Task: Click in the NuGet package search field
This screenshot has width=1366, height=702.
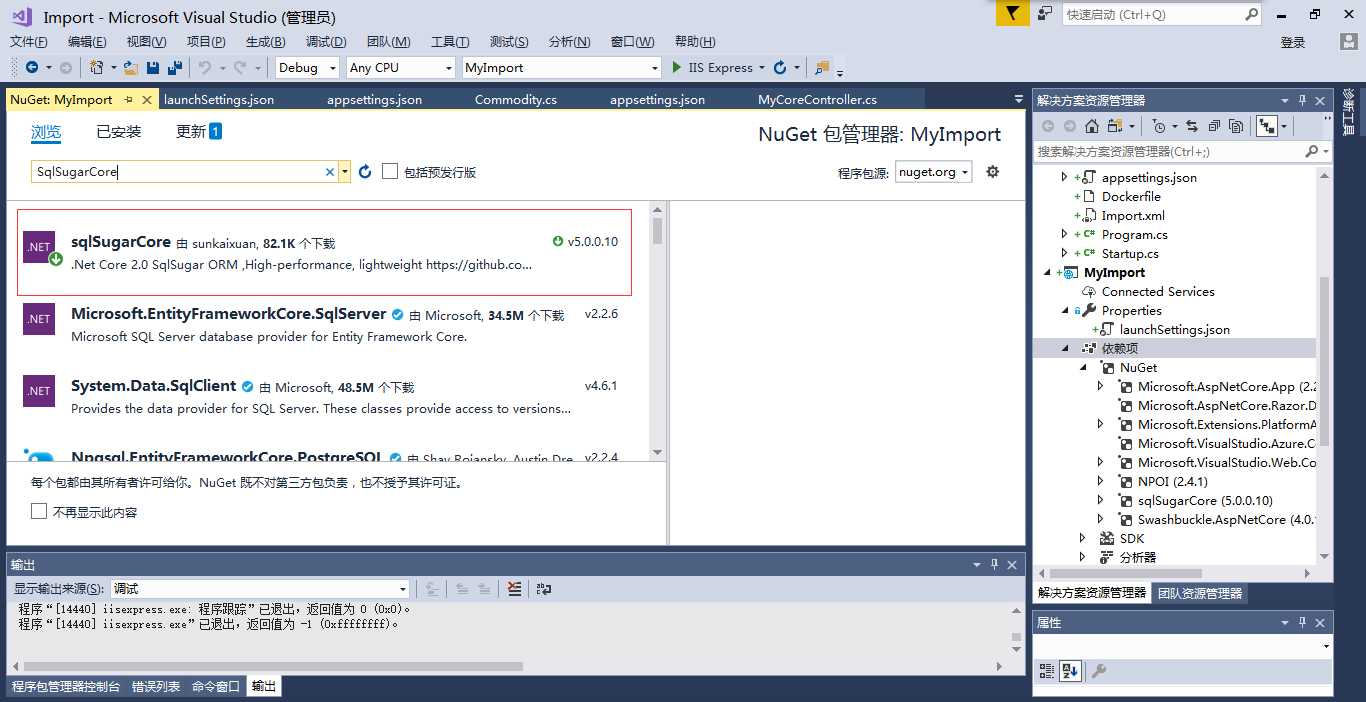Action: [x=178, y=172]
